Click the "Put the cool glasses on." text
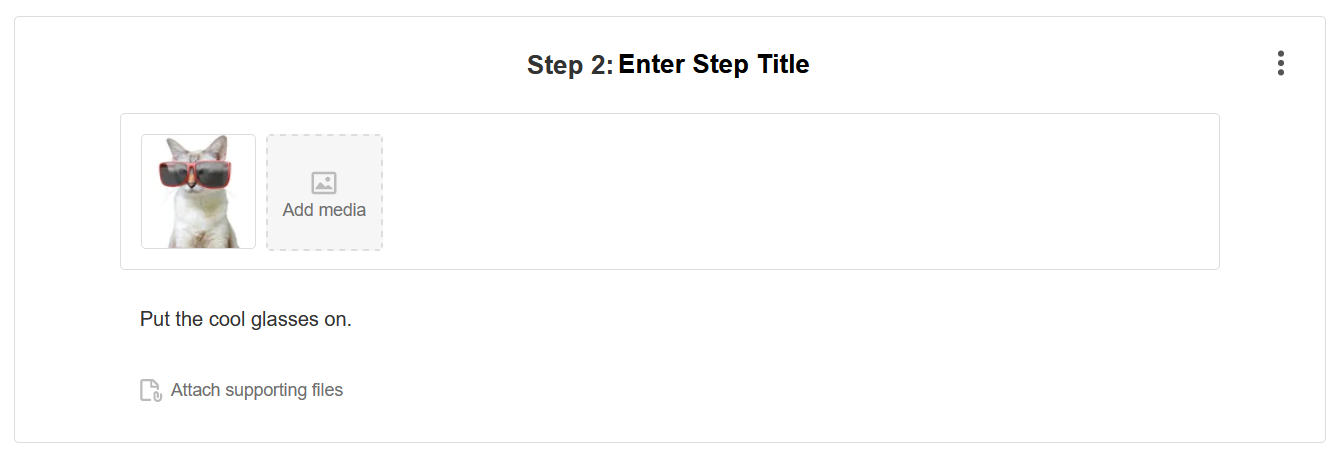The width and height of the screenshot is (1340, 466). tap(246, 320)
